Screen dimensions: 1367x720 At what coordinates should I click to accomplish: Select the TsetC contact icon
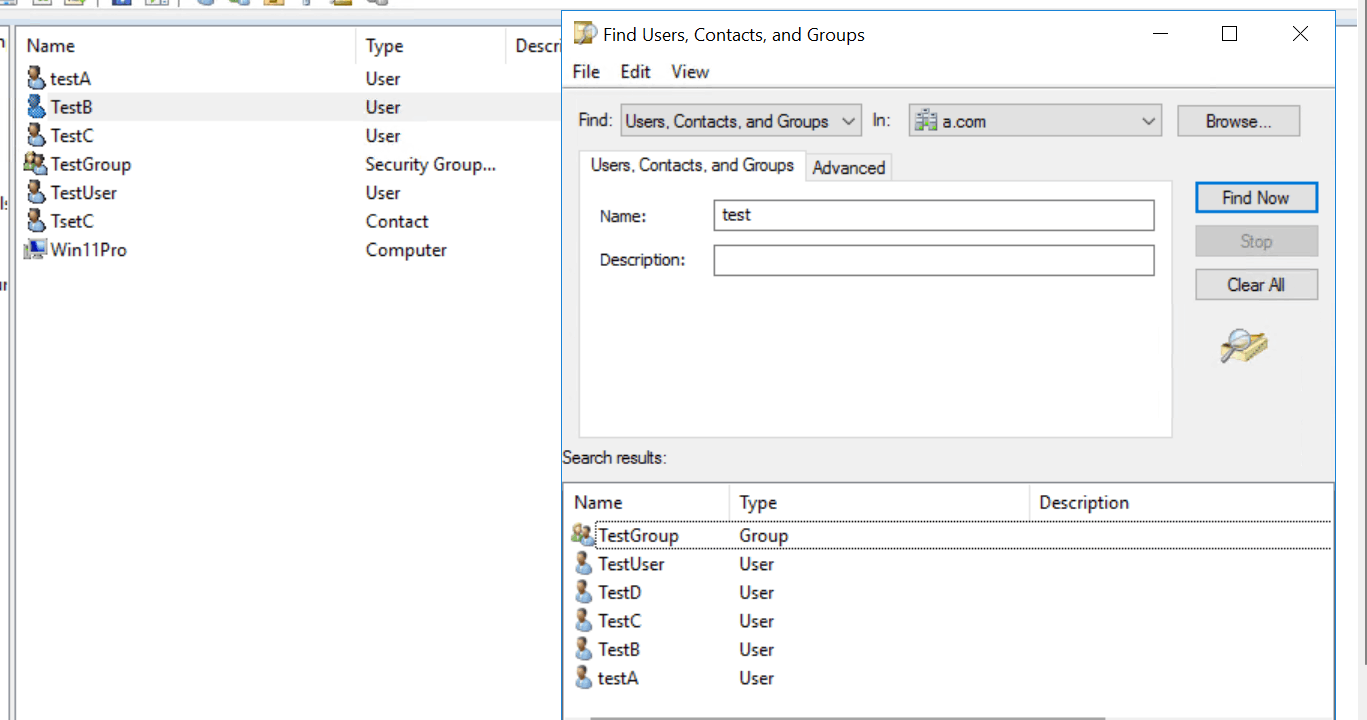[36, 221]
